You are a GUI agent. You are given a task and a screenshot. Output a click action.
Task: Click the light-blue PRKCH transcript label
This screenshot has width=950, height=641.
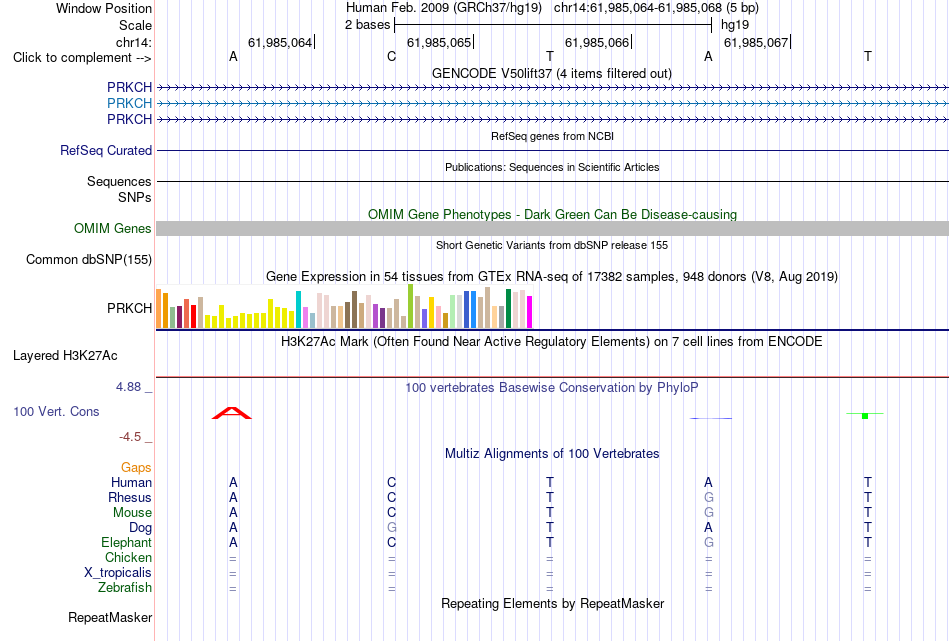129,104
